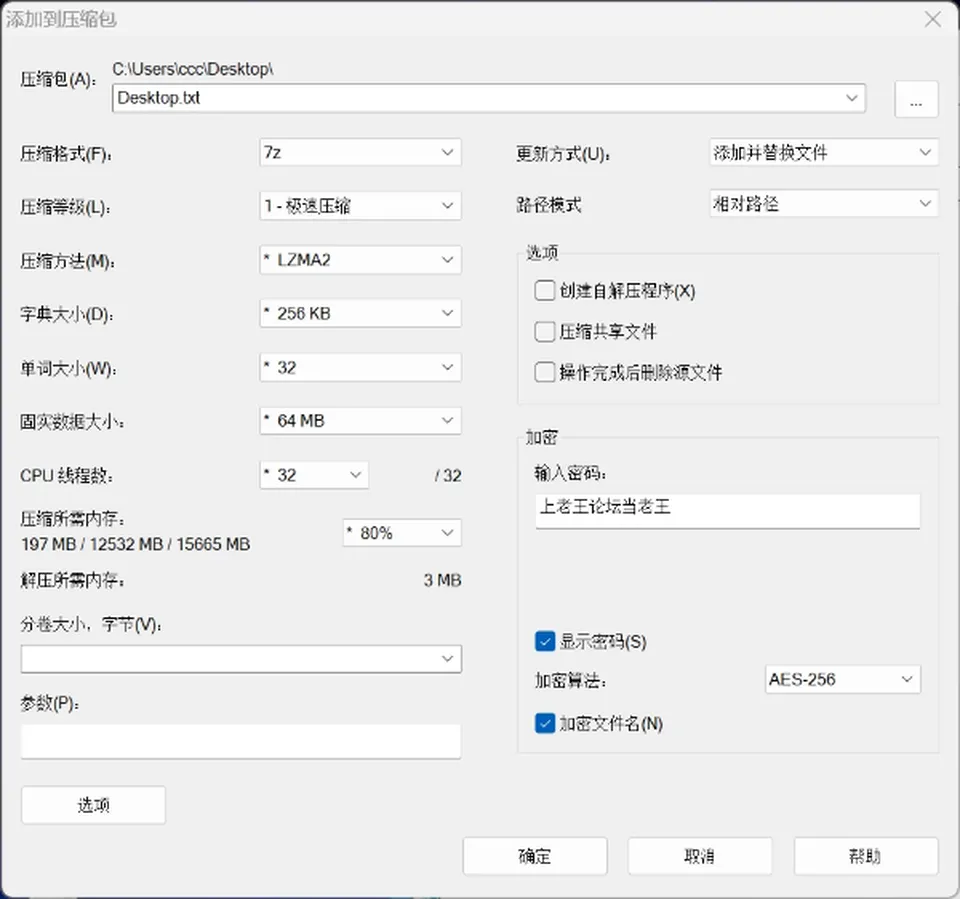This screenshot has height=899, width=960.
Task: Click the 选项 button at bottom left
Action: coord(94,805)
